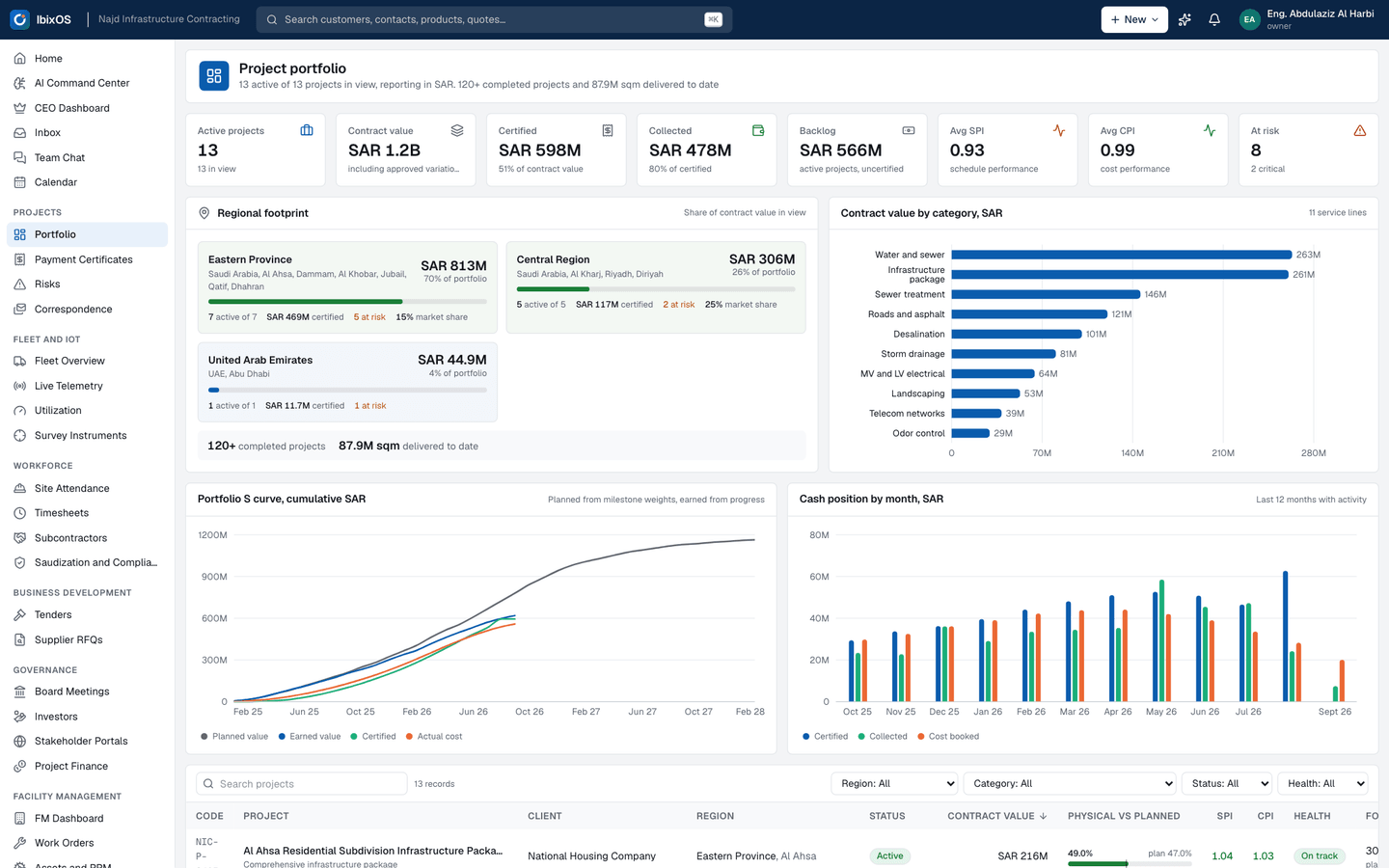Click the Utilization gauge icon
The height and width of the screenshot is (868, 1389).
tap(19, 411)
